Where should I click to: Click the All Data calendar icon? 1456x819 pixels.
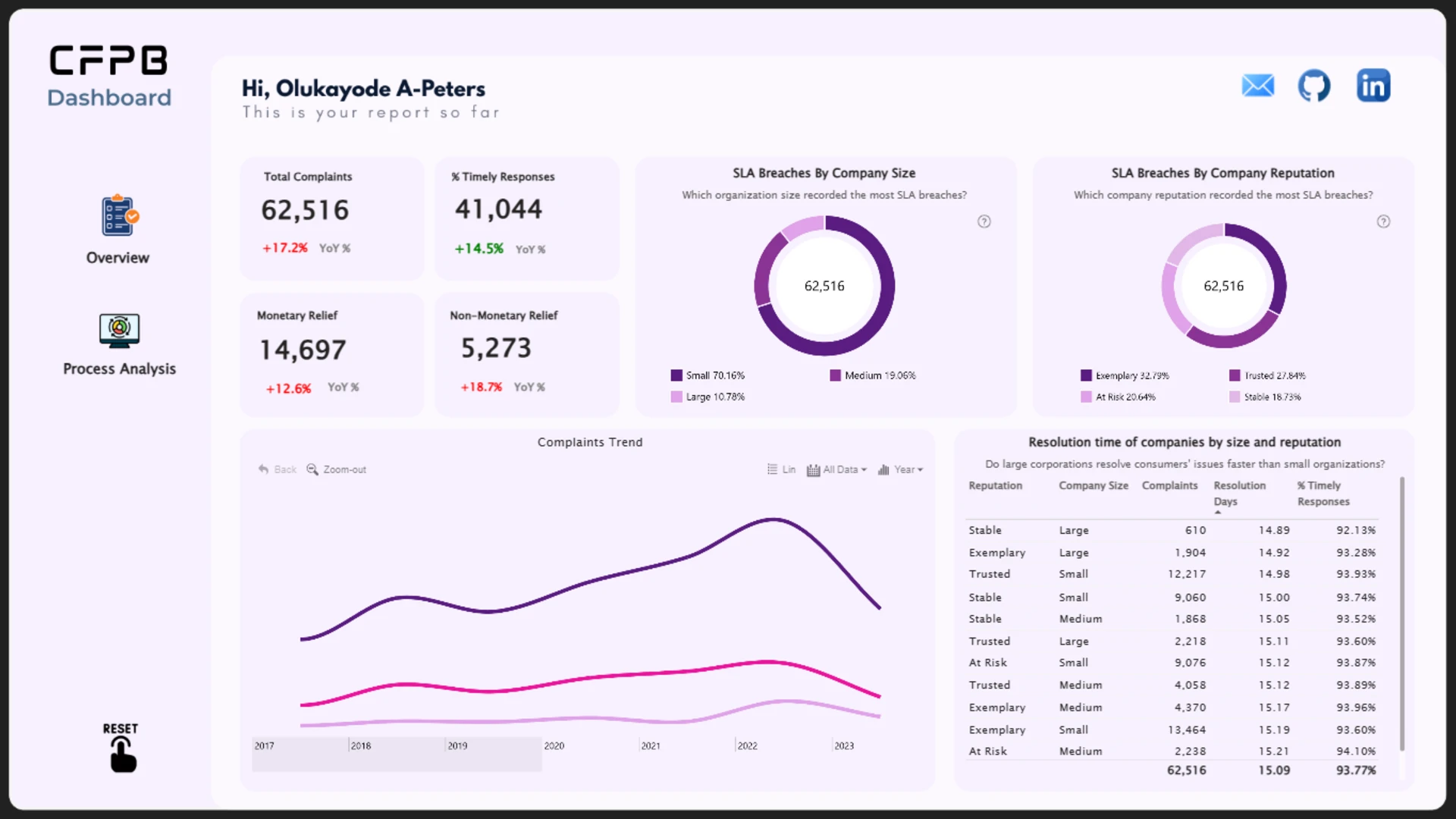(x=814, y=470)
